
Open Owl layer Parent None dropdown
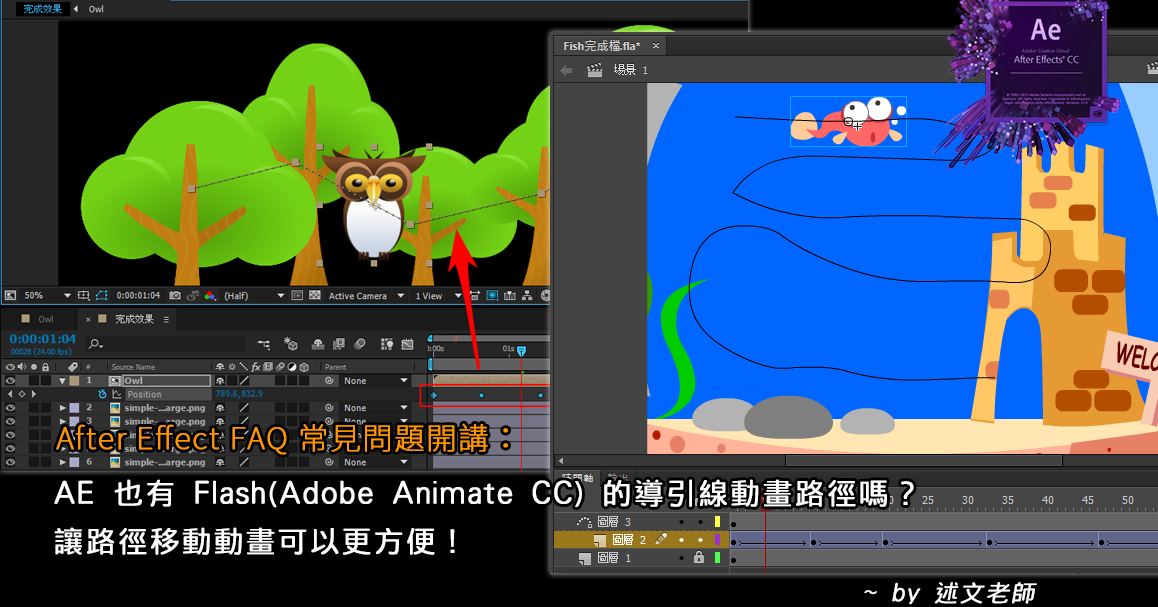pyautogui.click(x=376, y=381)
